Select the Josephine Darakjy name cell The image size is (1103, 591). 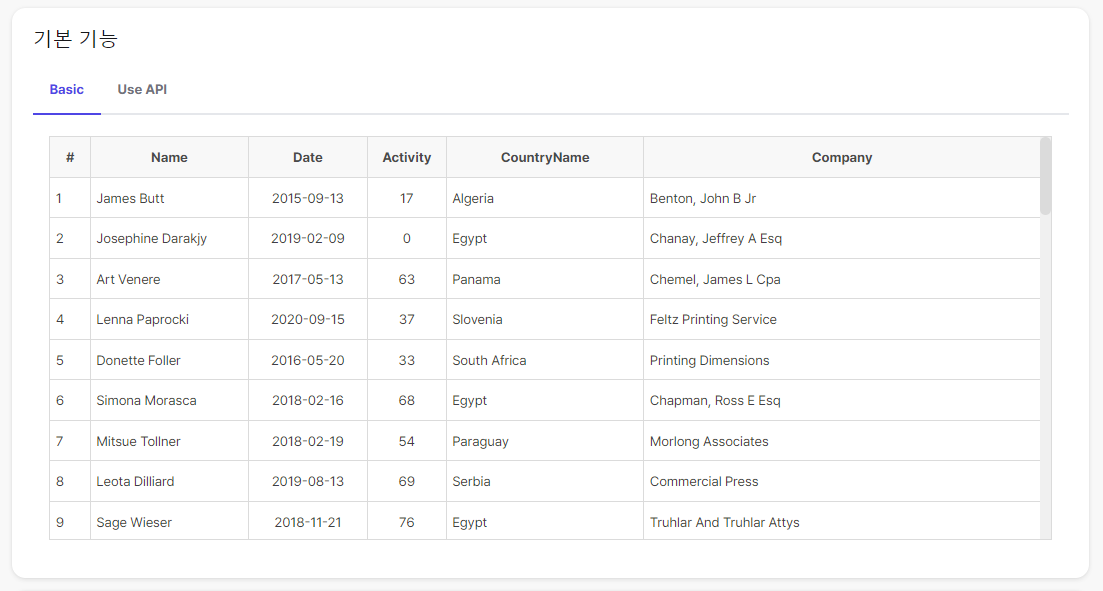(x=170, y=239)
